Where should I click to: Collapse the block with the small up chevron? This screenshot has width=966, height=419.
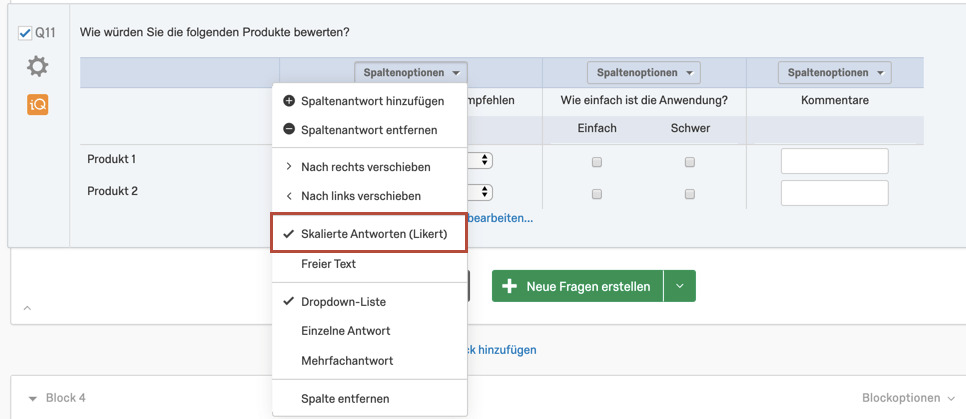pyautogui.click(x=26, y=307)
